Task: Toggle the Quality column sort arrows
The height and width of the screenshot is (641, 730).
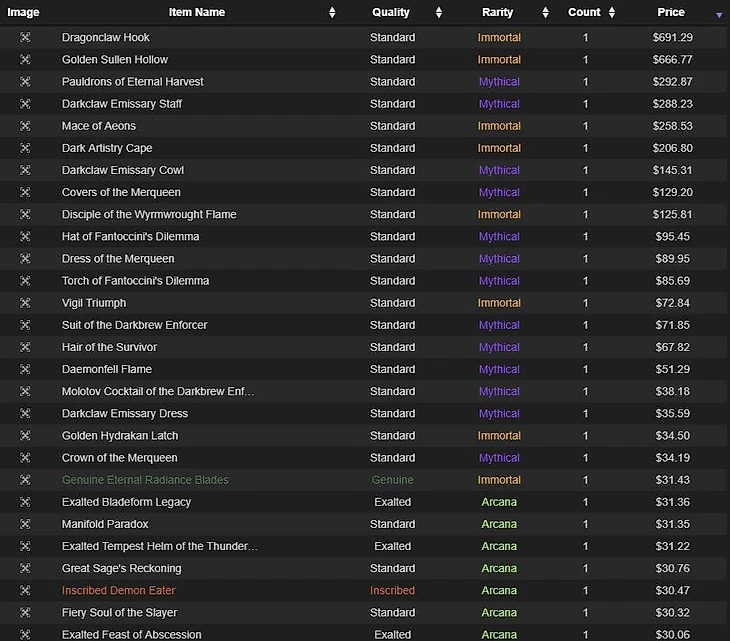Action: pos(439,13)
